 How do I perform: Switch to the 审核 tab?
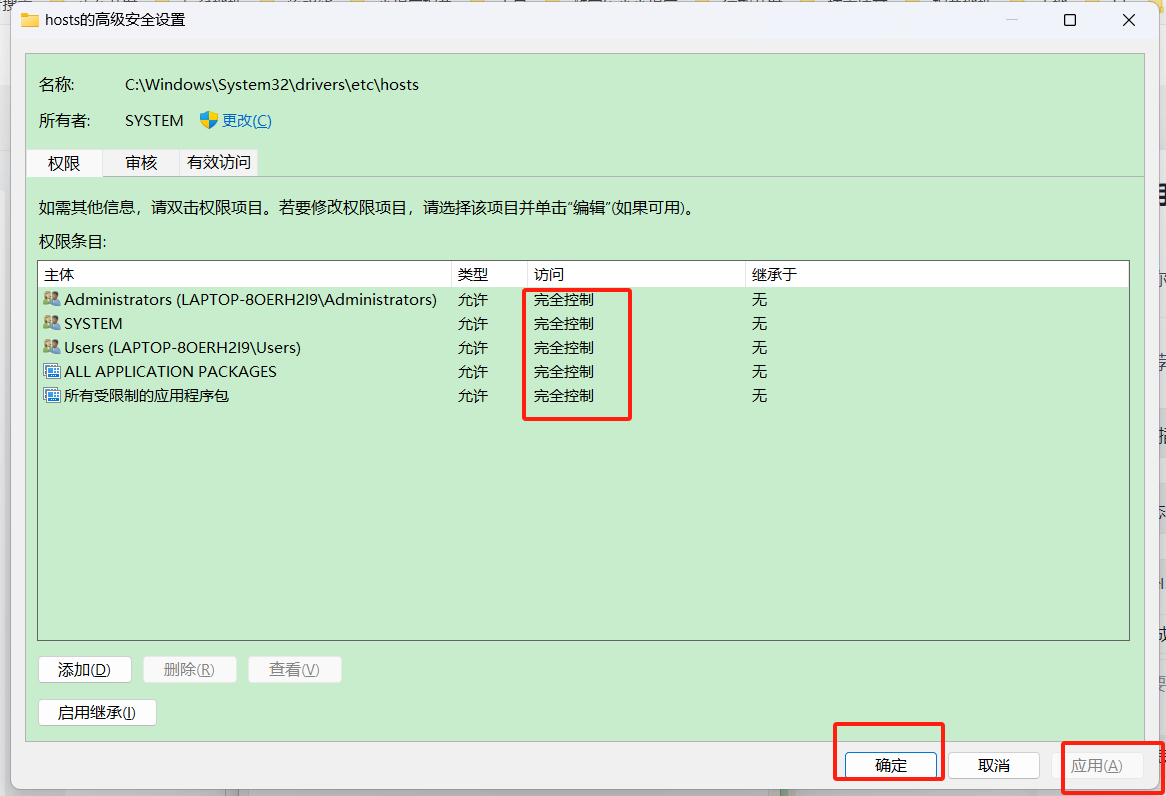click(141, 162)
